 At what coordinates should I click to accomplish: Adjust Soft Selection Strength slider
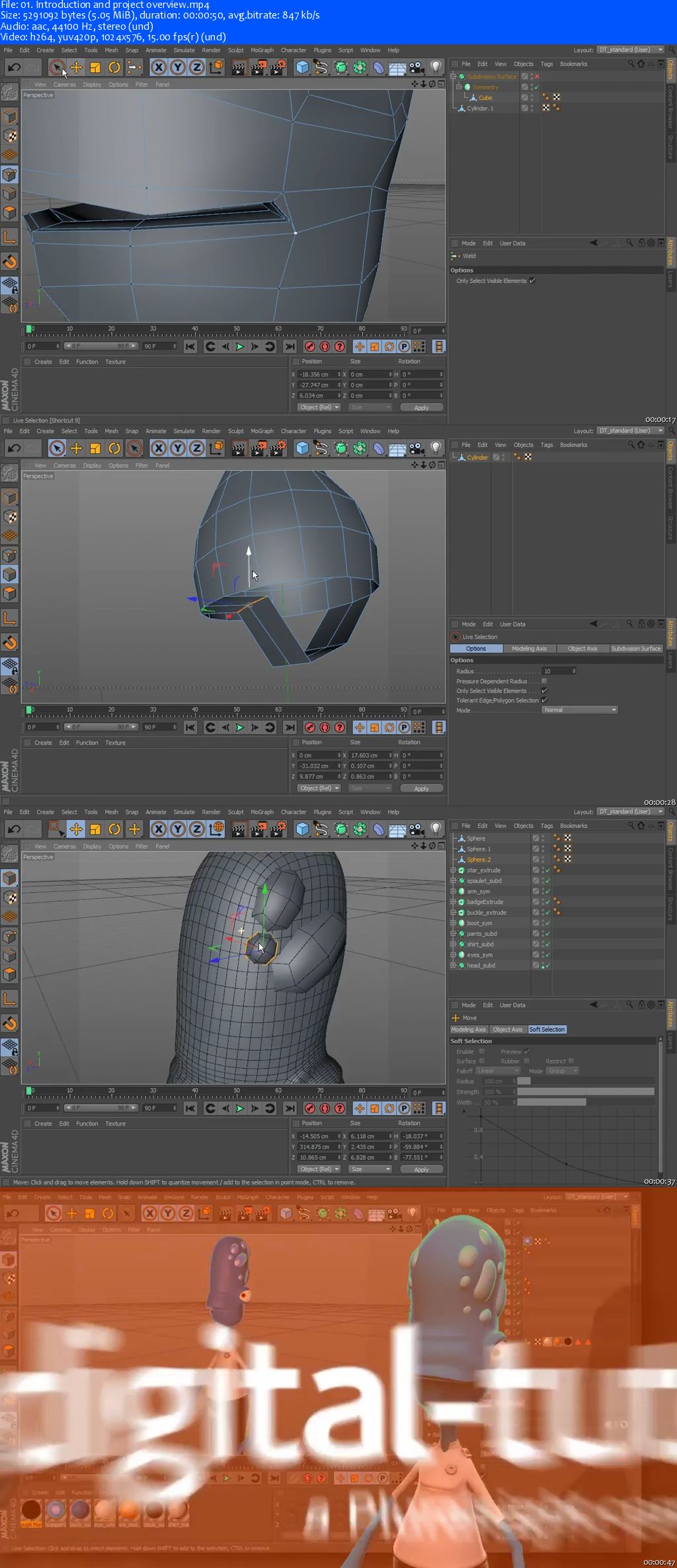586,1092
